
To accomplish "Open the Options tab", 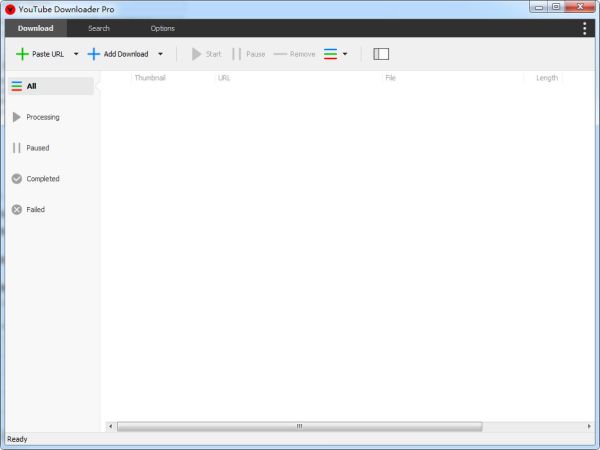I will click(163, 28).
